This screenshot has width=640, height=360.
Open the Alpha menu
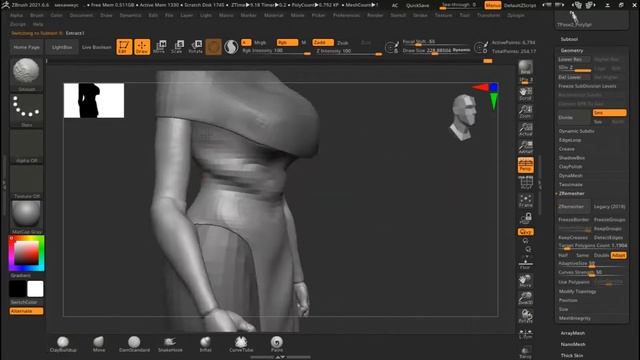point(16,15)
